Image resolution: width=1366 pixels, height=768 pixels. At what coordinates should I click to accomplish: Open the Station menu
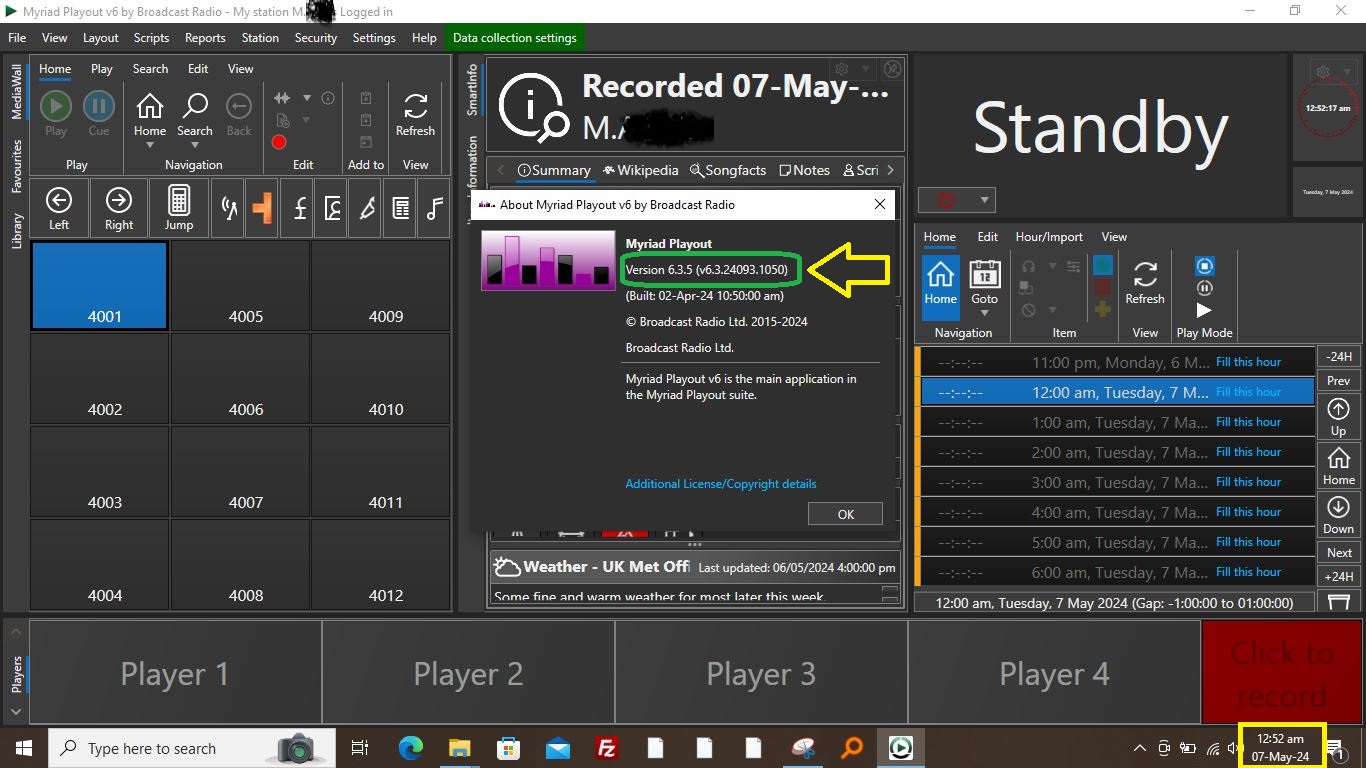point(260,38)
